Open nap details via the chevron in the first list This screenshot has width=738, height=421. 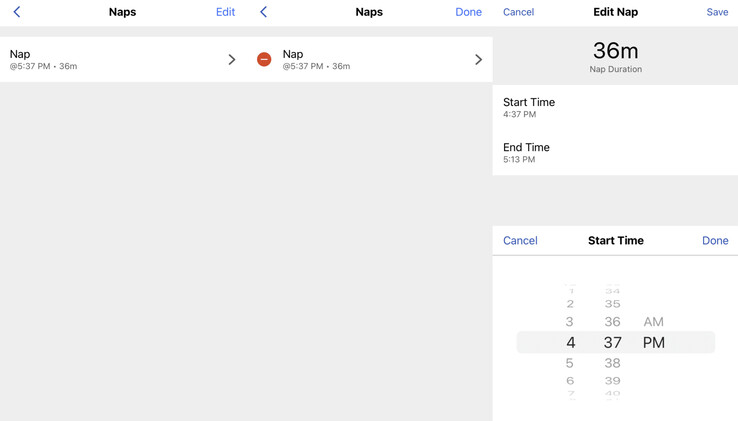(231, 59)
